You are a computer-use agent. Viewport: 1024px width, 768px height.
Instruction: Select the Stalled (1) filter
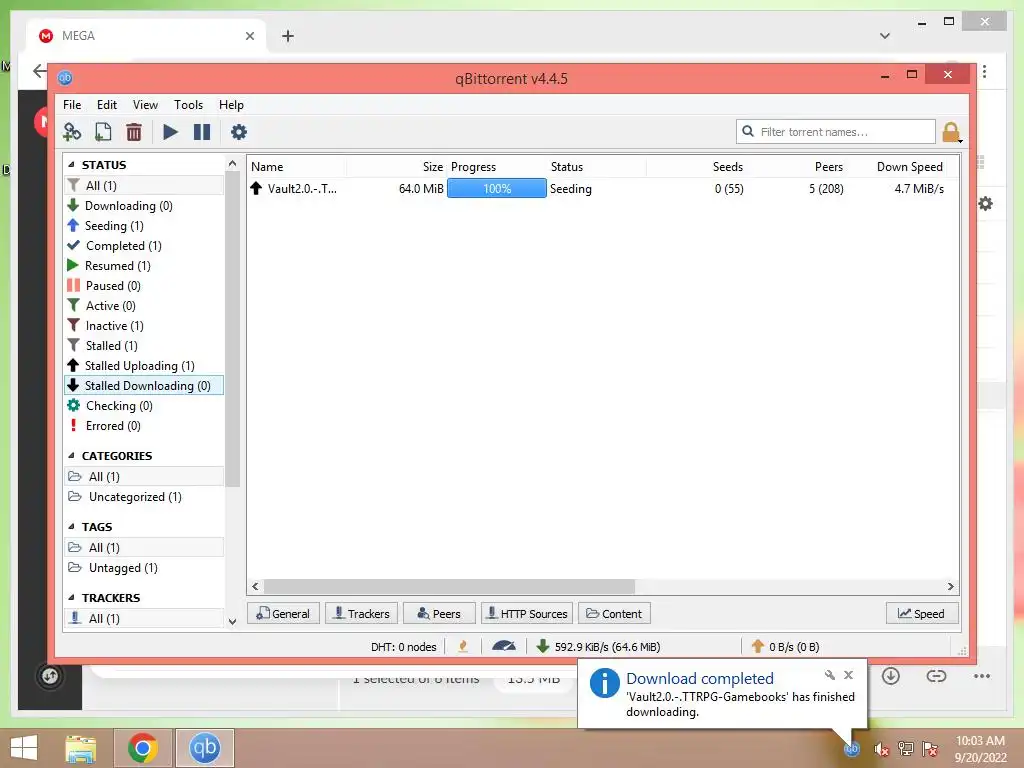[144, 345]
